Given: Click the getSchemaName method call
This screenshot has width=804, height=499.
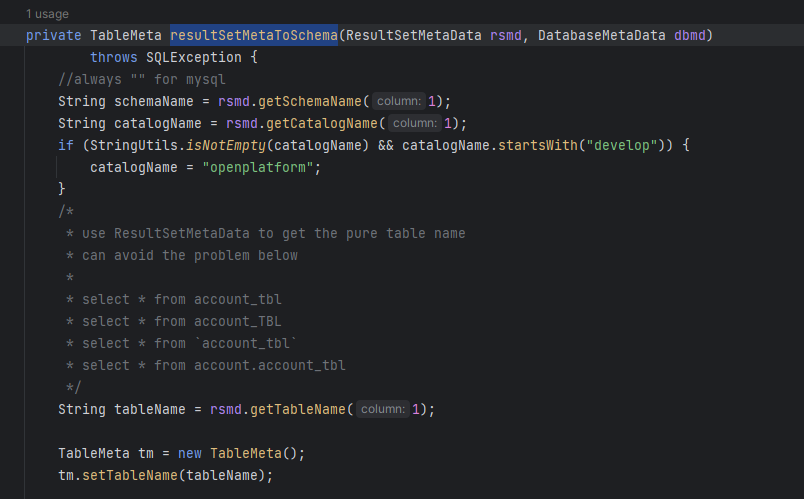Looking at the screenshot, I should 314,101.
